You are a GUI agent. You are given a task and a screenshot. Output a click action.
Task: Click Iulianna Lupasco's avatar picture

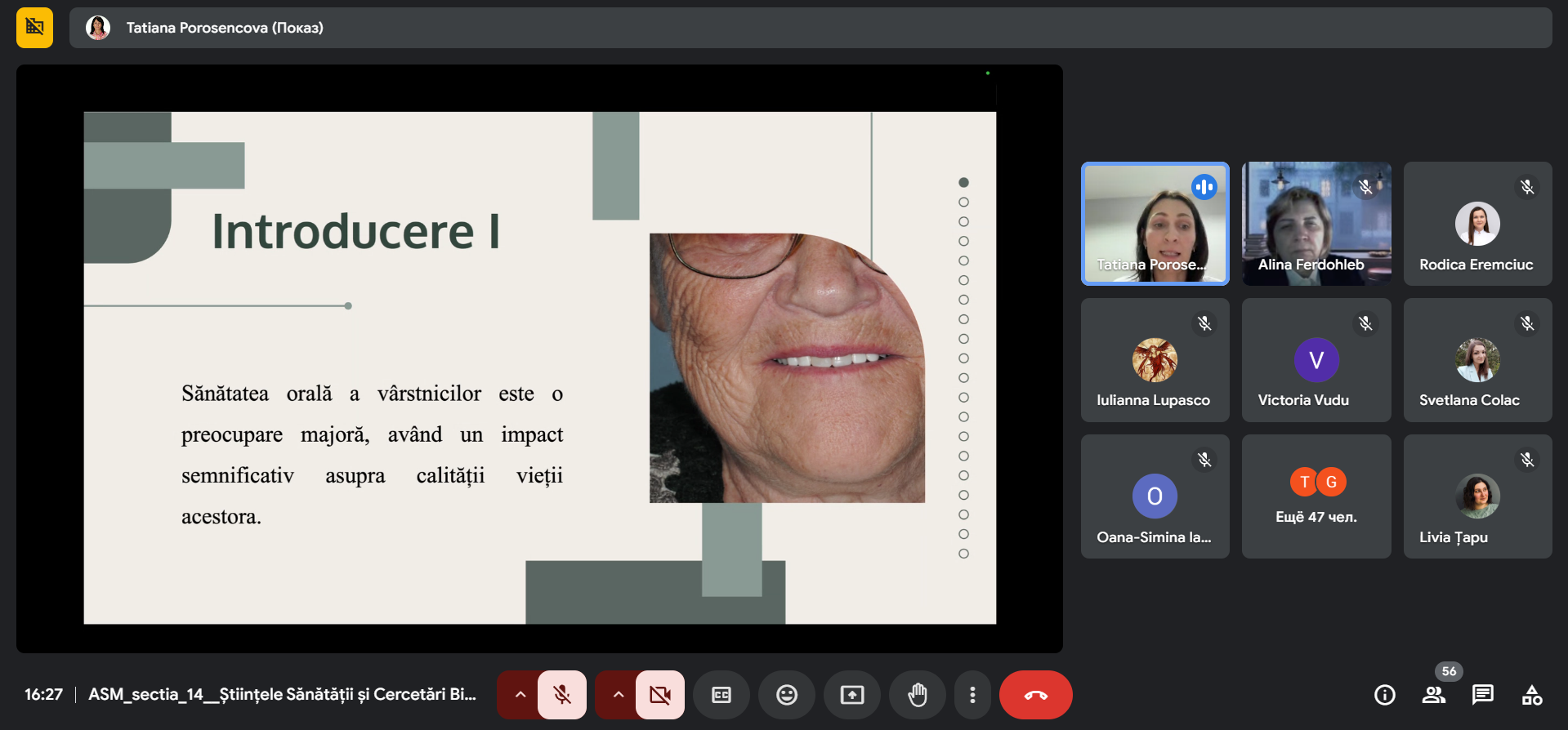tap(1155, 360)
